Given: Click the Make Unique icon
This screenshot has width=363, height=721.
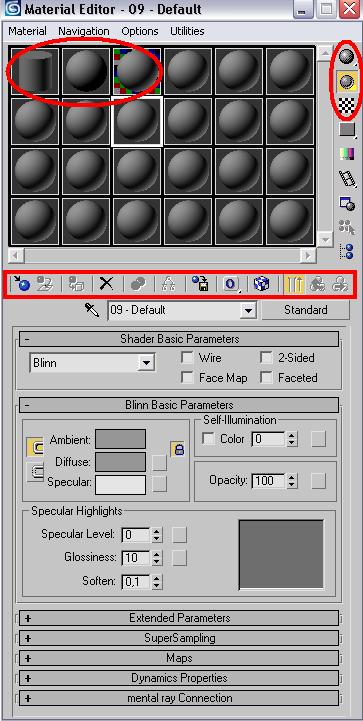Looking at the screenshot, I should [x=169, y=285].
